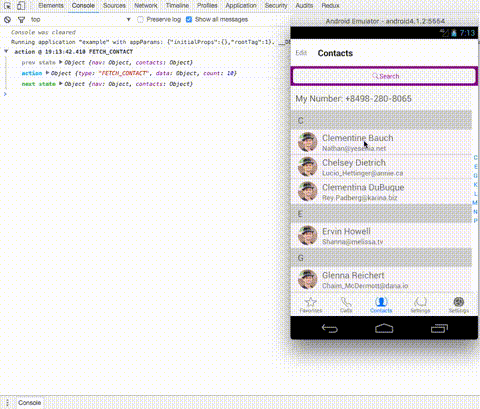Switch to the Security tab

(x=276, y=6)
